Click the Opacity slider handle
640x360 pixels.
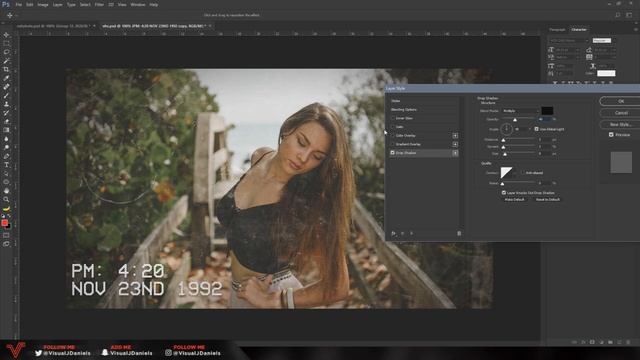pos(515,120)
